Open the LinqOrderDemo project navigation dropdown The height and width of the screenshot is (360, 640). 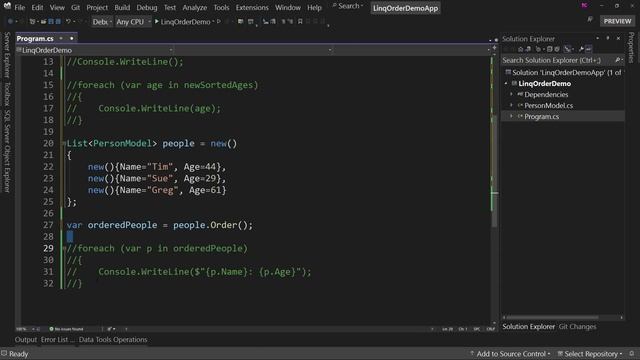click(95, 50)
